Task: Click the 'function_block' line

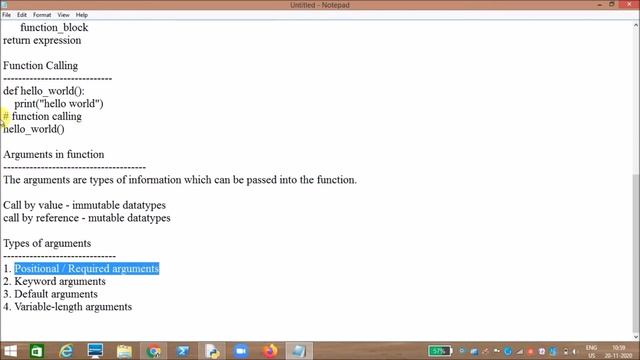Action: coord(54,27)
